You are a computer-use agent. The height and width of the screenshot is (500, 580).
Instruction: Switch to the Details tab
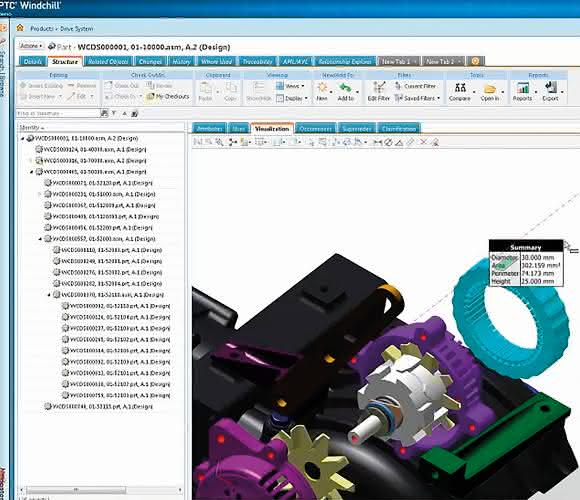33,61
